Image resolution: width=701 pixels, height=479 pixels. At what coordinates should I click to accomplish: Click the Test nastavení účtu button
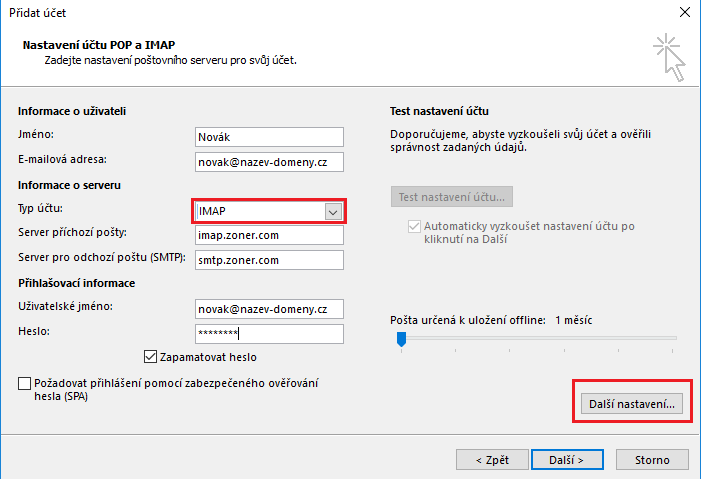click(451, 196)
